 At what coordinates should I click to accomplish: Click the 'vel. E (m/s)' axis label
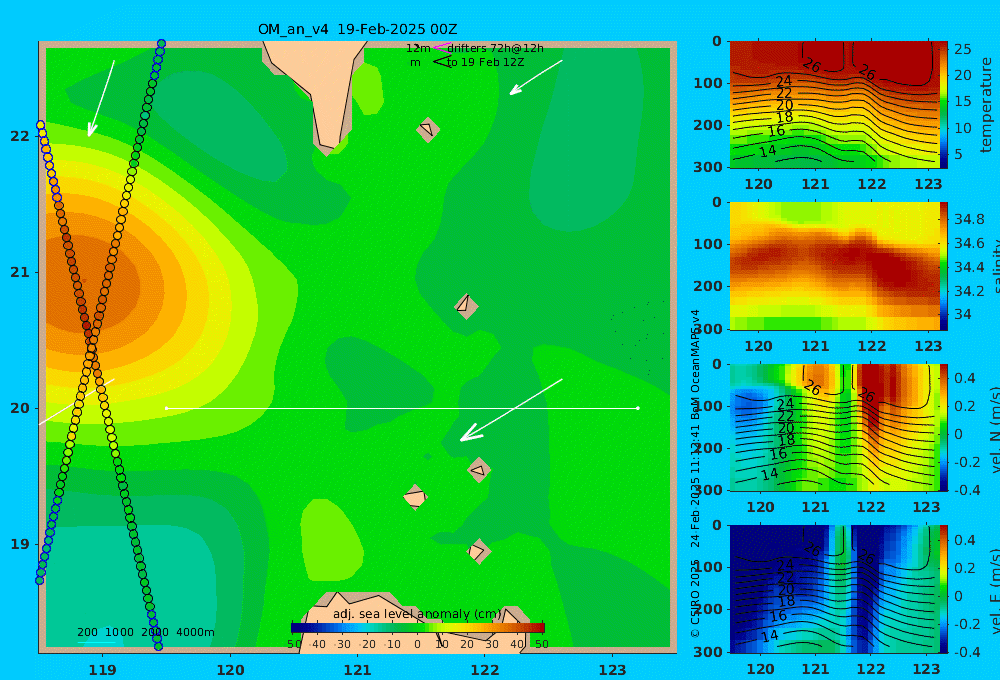pos(994,591)
